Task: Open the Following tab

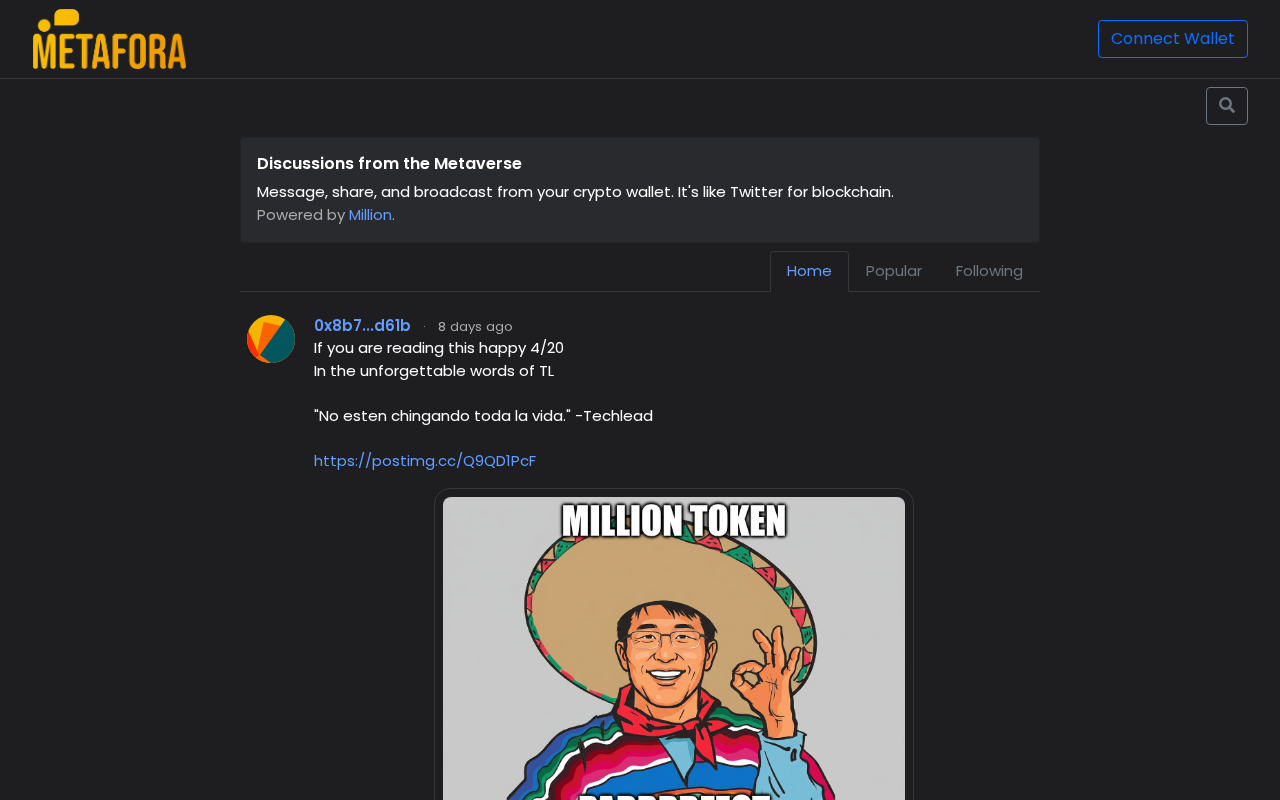Action: [x=988, y=271]
